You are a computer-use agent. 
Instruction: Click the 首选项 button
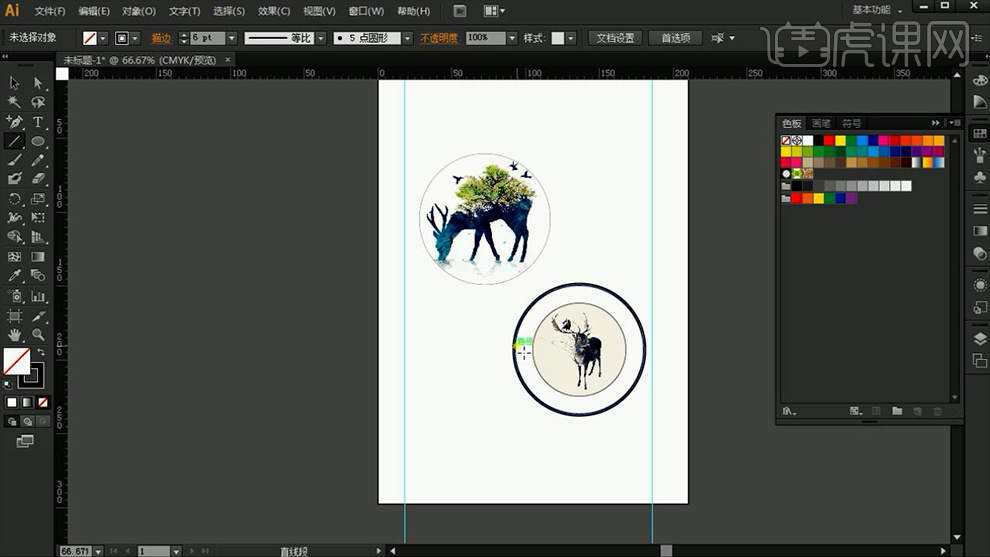coord(675,38)
